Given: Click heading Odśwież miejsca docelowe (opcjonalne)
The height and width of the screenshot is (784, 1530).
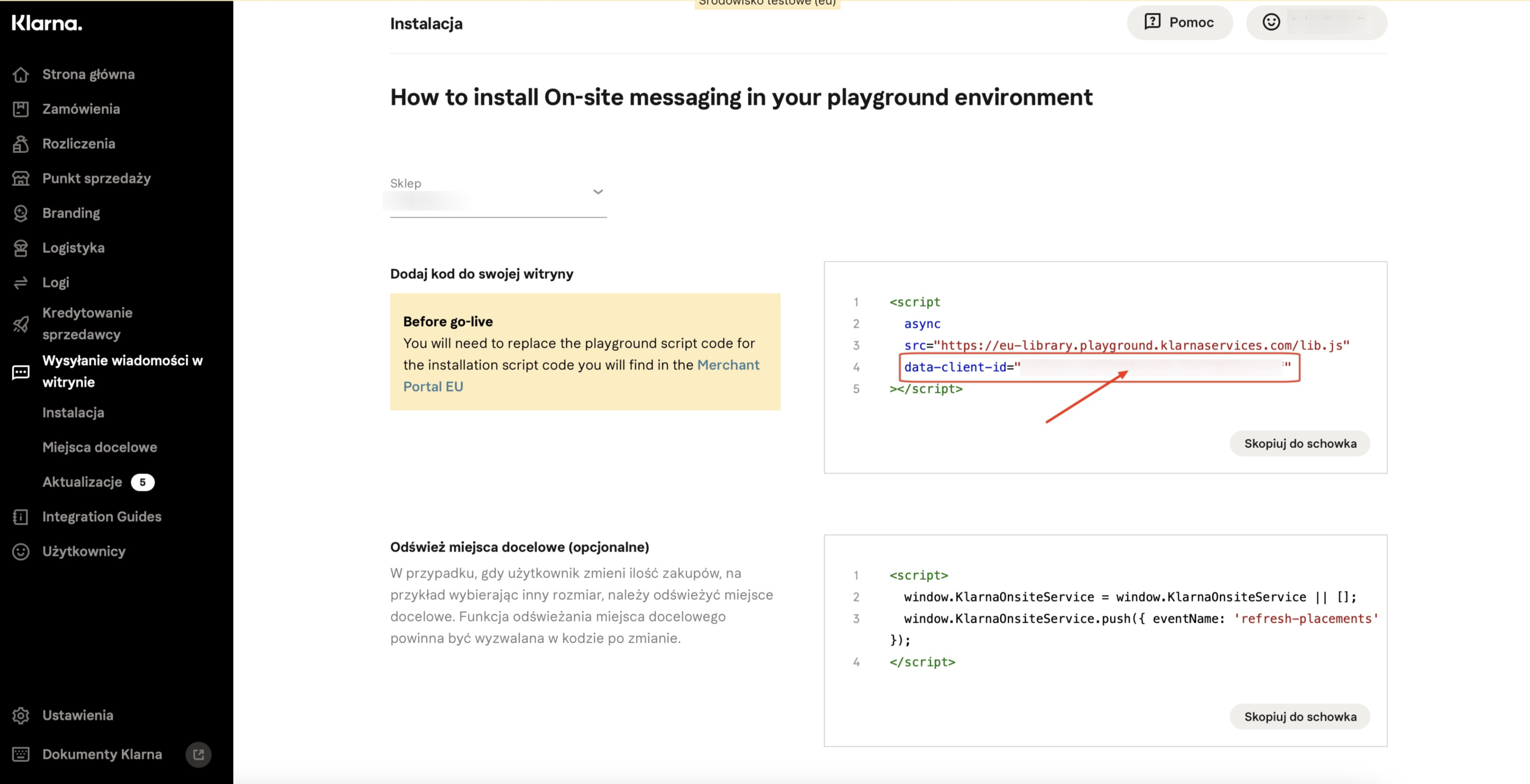Looking at the screenshot, I should pyautogui.click(x=520, y=547).
